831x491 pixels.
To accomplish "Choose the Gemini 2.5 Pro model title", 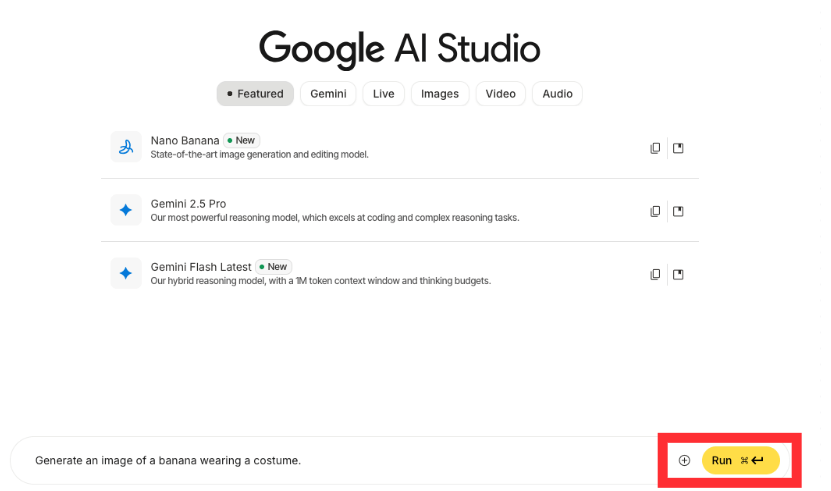I will click(188, 204).
